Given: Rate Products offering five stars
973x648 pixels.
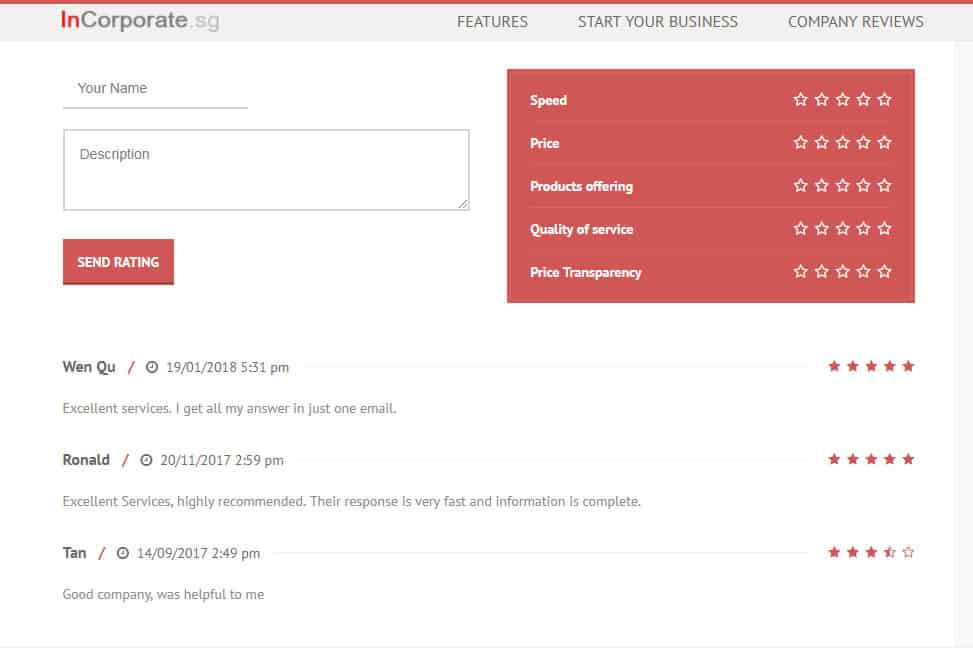Looking at the screenshot, I should click(x=885, y=186).
